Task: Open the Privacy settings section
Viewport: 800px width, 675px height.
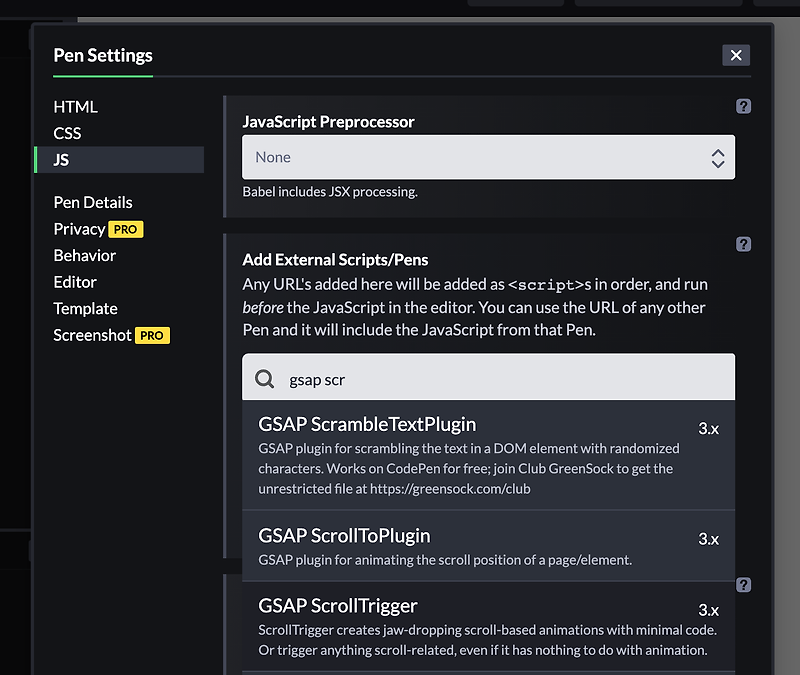Action: click(80, 229)
